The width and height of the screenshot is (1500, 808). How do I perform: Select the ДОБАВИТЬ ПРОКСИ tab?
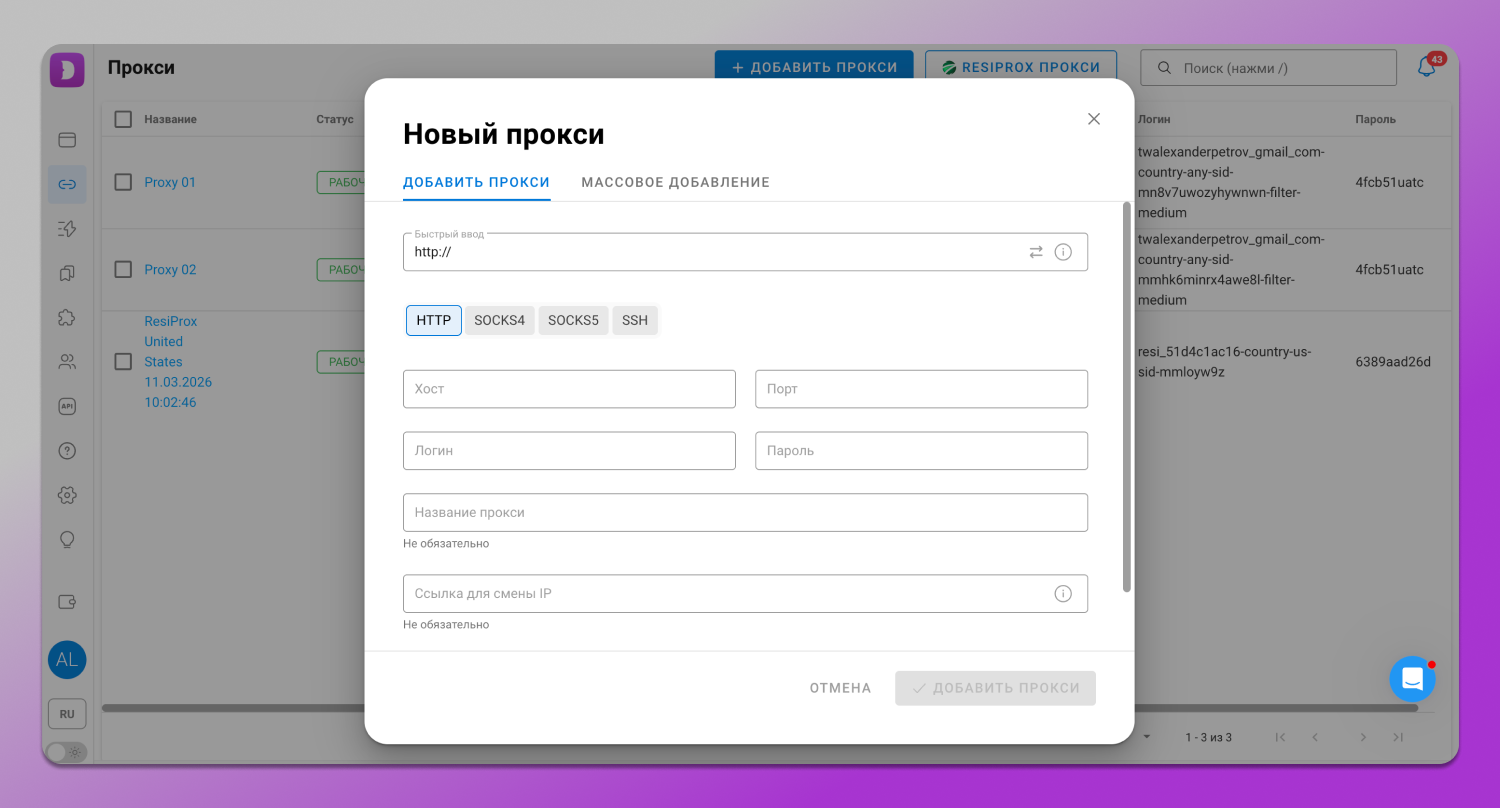pos(476,182)
